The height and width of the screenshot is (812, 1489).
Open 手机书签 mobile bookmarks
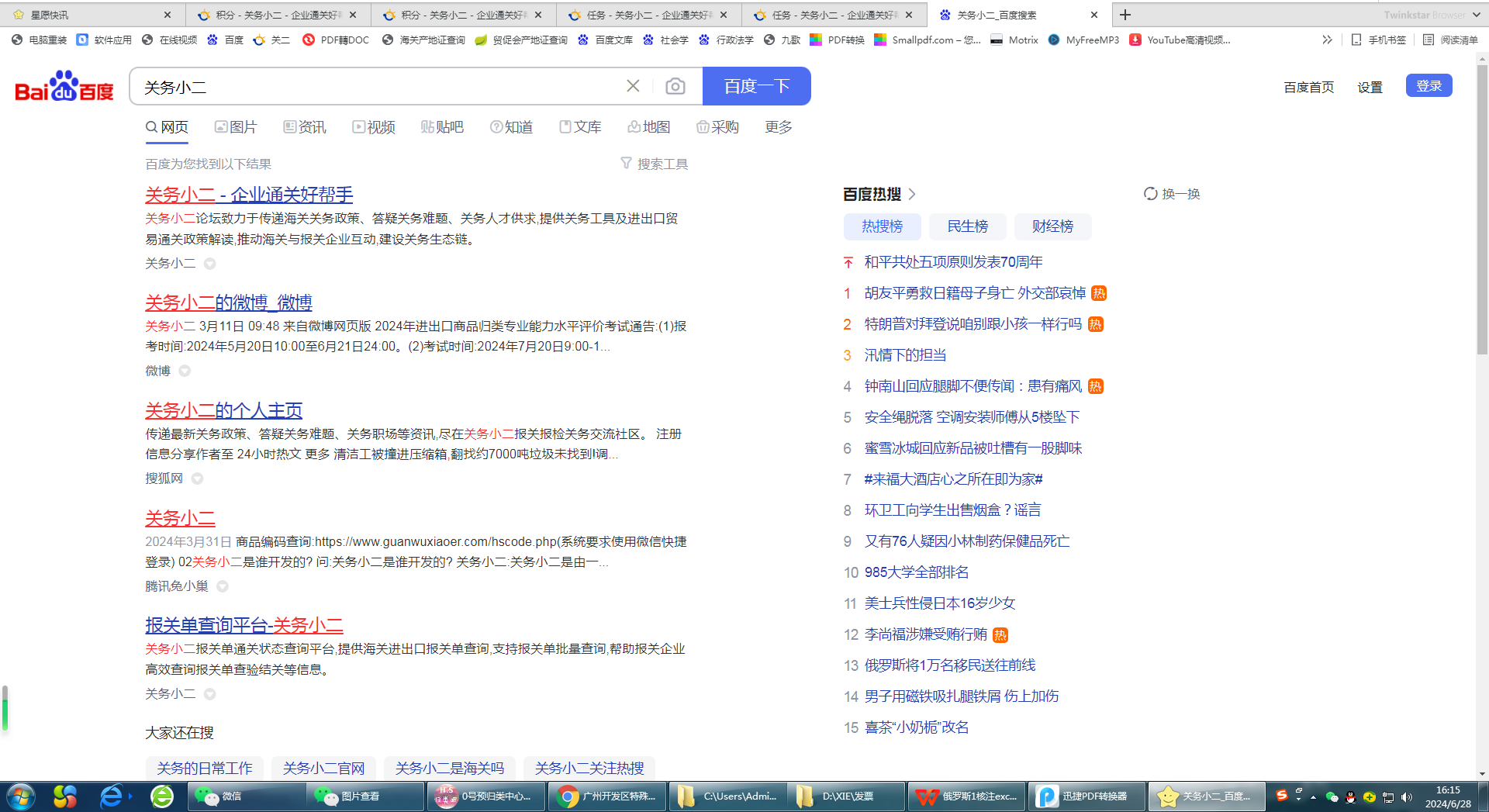(x=1378, y=40)
